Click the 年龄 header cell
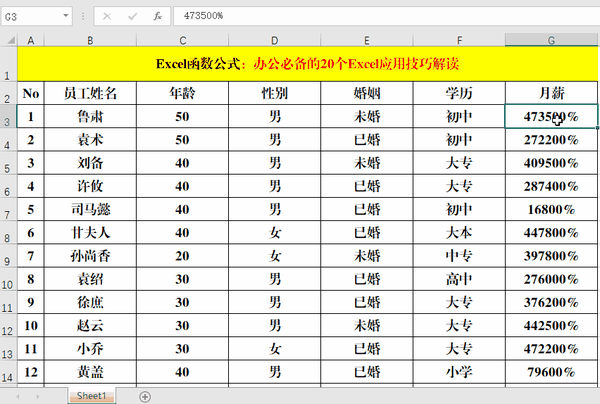The height and width of the screenshot is (404, 600). point(183,93)
